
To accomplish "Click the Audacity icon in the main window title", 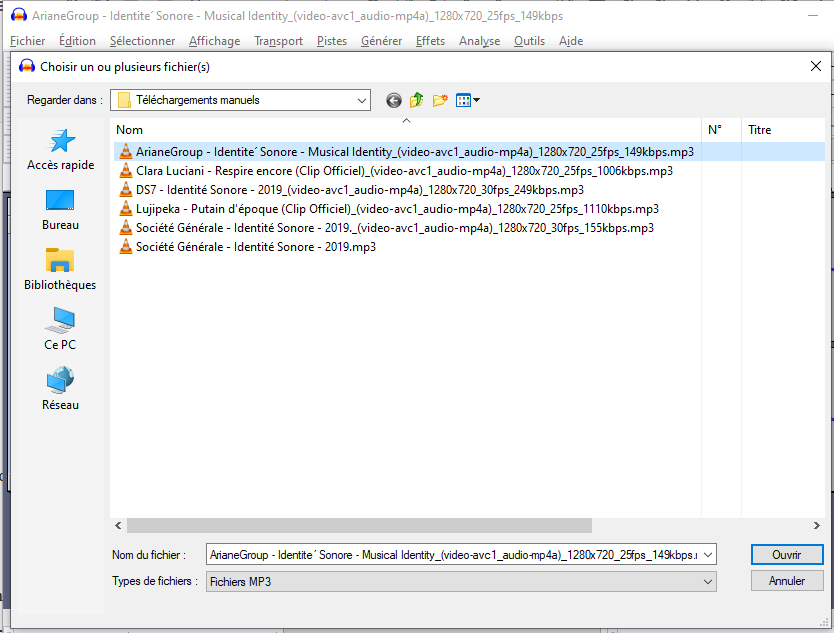I will point(19,15).
